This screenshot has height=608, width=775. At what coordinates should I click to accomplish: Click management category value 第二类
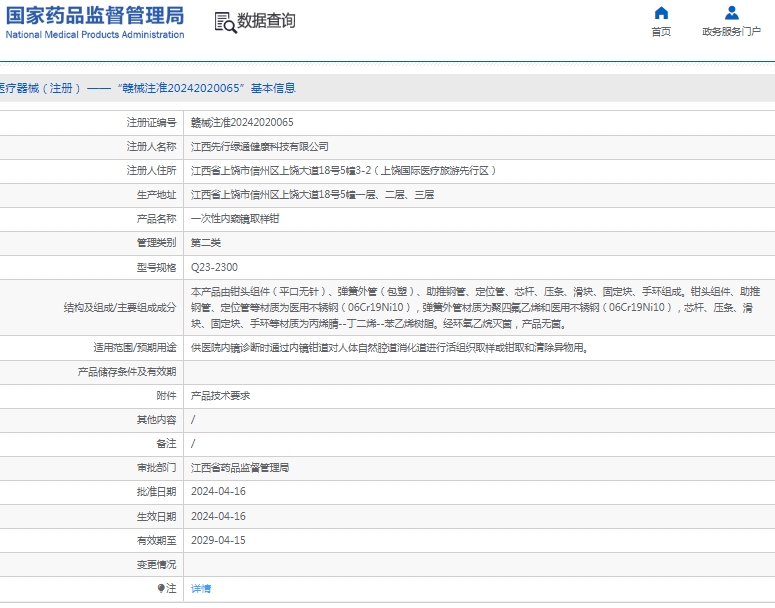[206, 243]
